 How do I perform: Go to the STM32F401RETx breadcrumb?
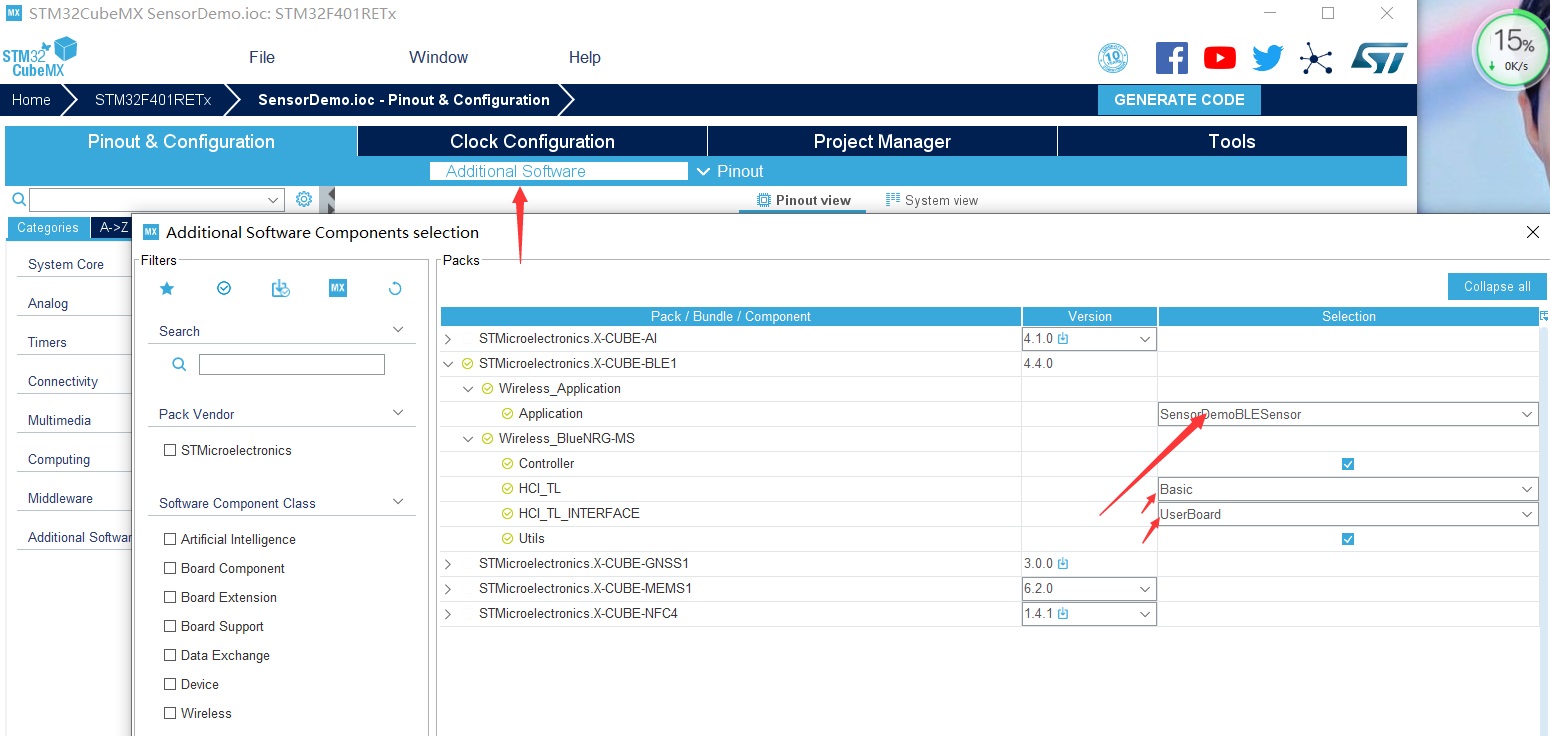[x=153, y=100]
